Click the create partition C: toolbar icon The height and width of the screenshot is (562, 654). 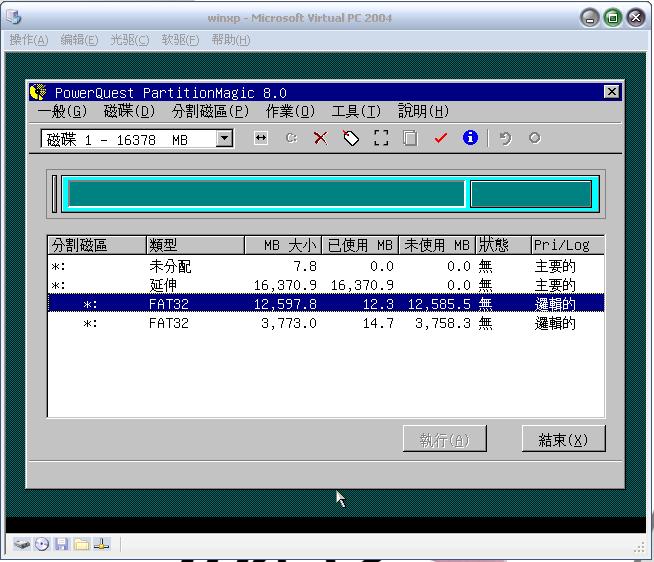292,138
